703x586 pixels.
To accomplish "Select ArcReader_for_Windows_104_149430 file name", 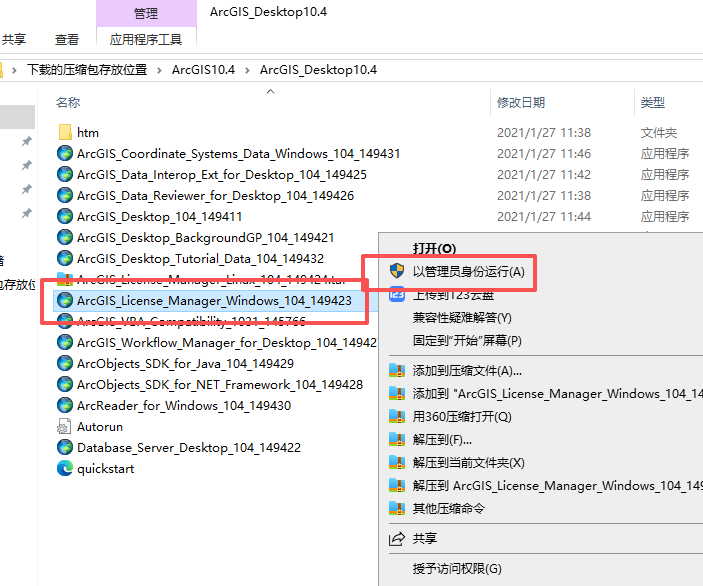I will (x=184, y=406).
